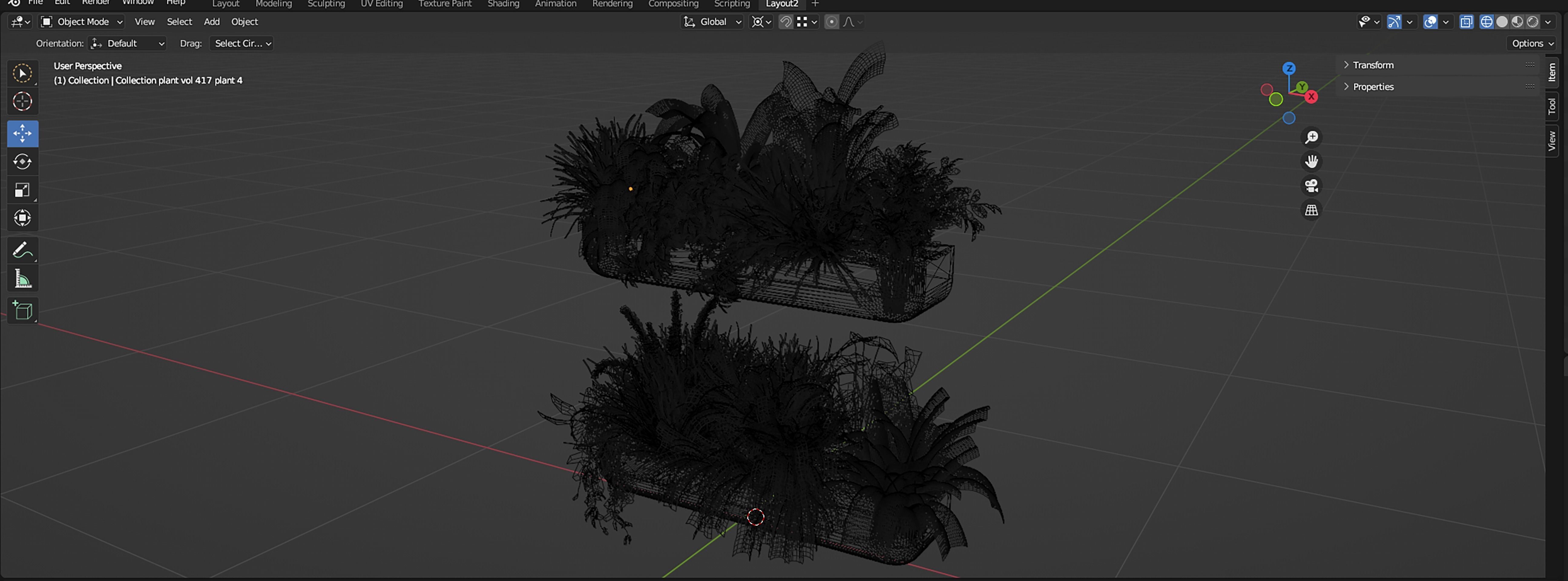
Task: Activate the Move tool
Action: click(22, 134)
